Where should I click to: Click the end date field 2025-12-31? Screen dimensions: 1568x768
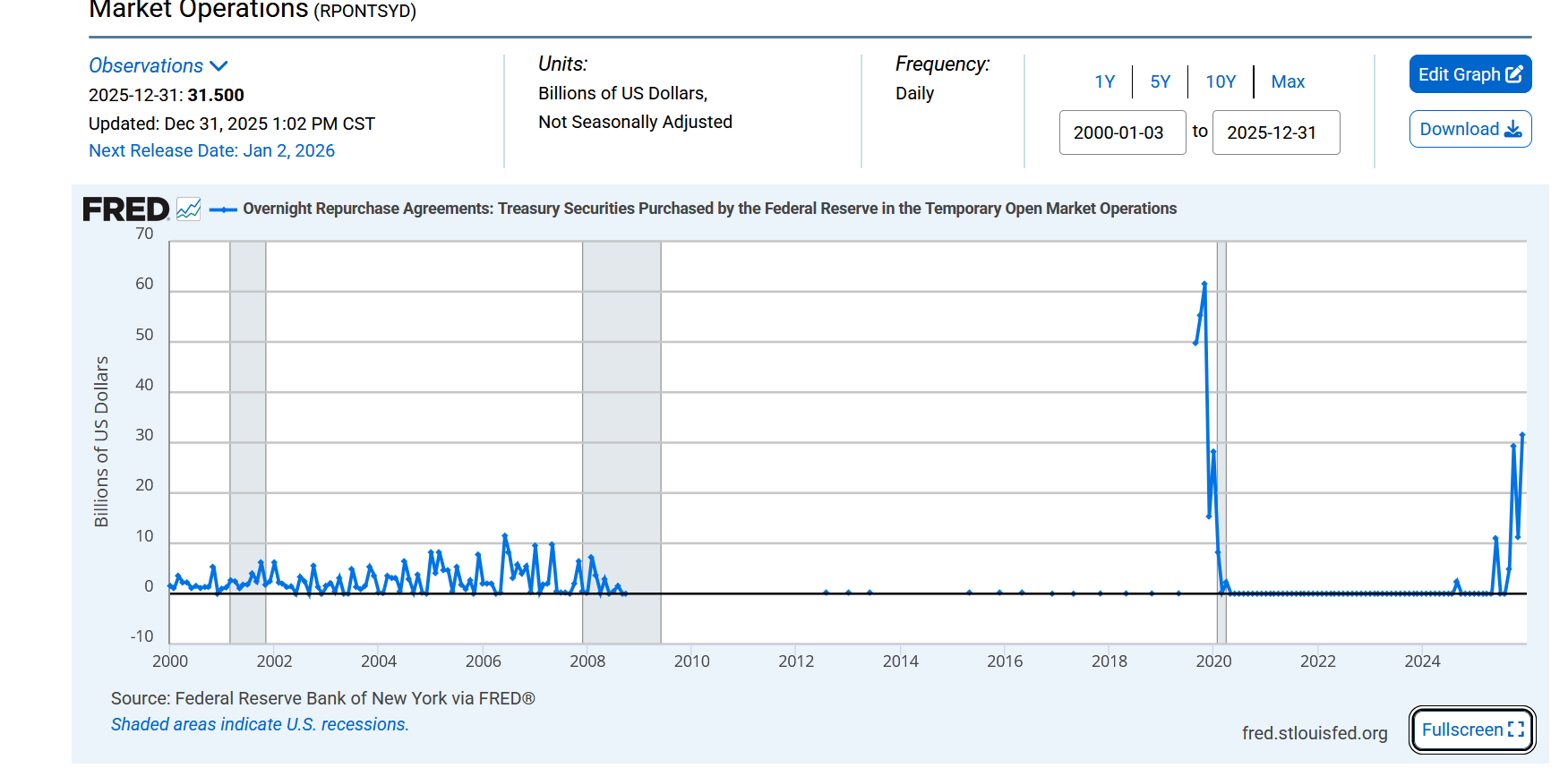pyautogui.click(x=1275, y=132)
